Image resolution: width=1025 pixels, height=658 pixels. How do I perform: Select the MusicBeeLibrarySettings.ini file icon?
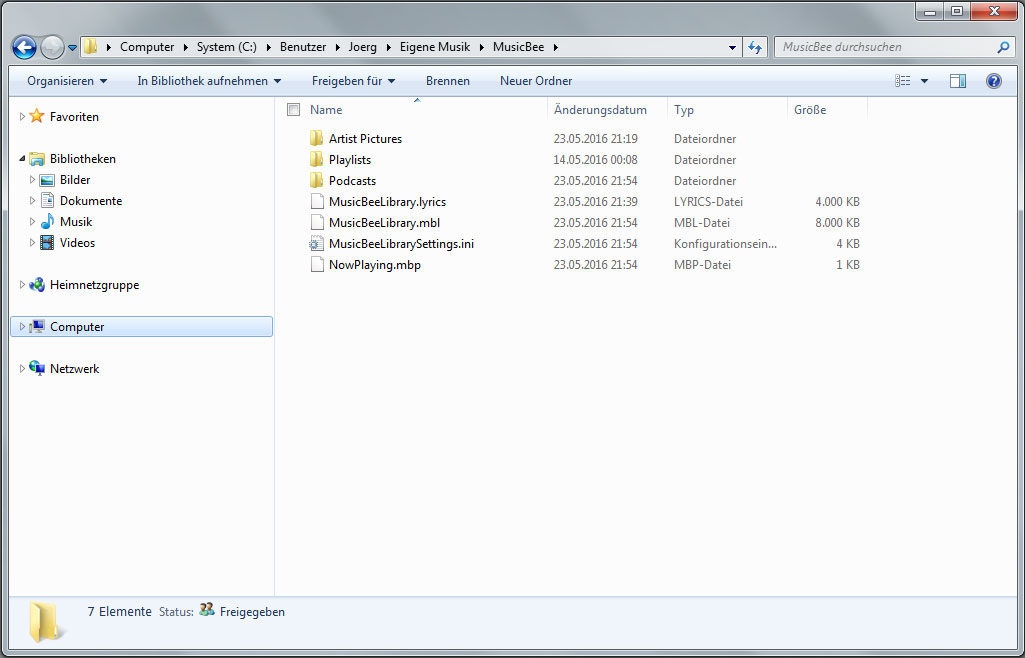point(316,244)
